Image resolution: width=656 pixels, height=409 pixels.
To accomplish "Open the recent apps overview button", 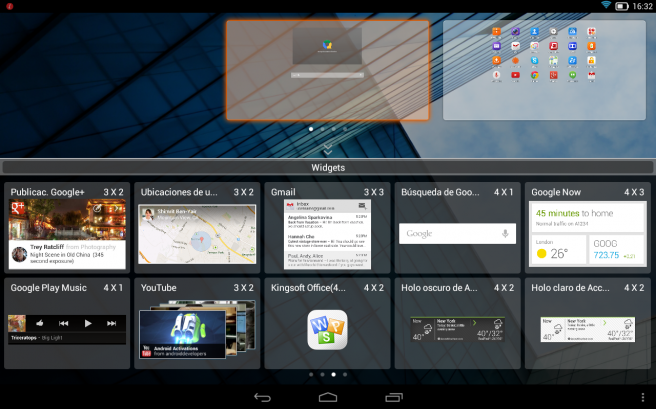I will pos(394,397).
